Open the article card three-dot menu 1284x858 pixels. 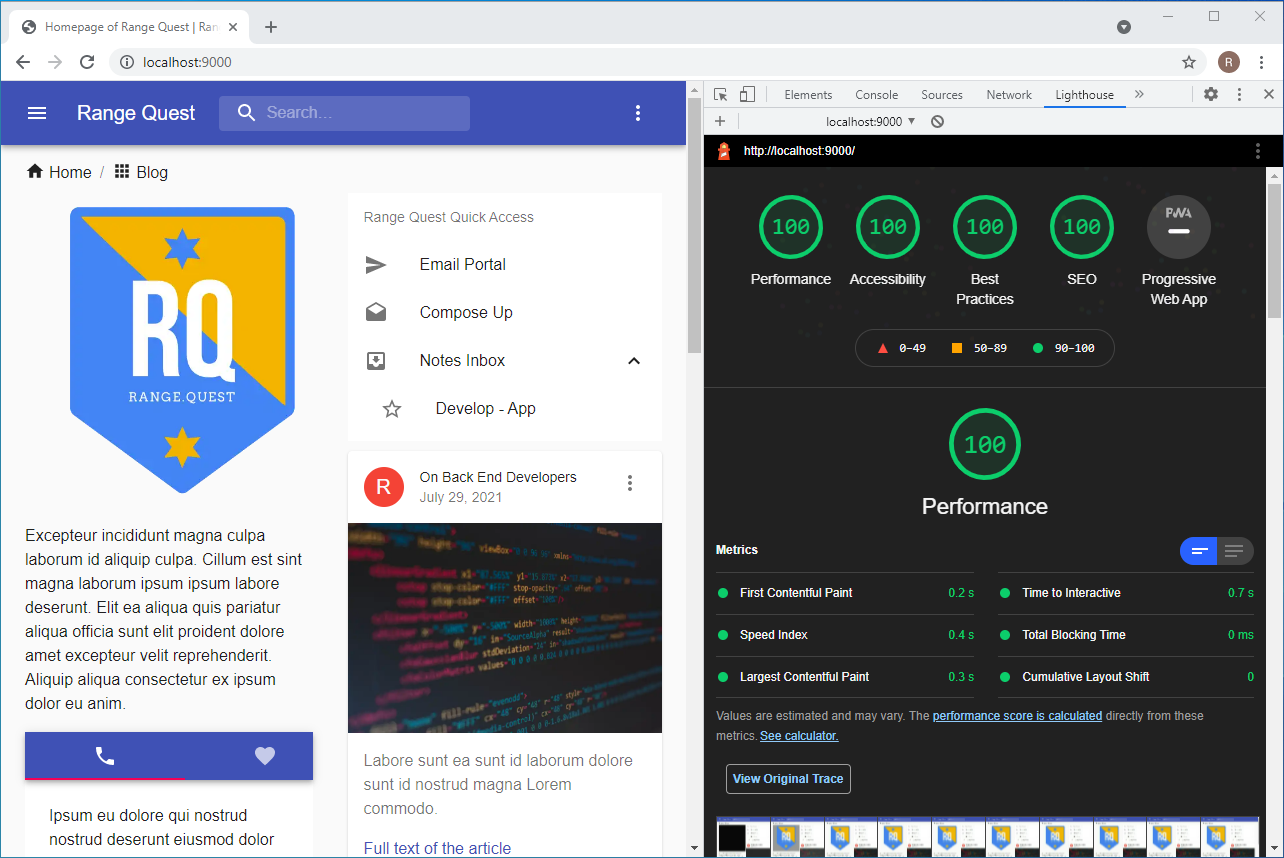tap(630, 484)
